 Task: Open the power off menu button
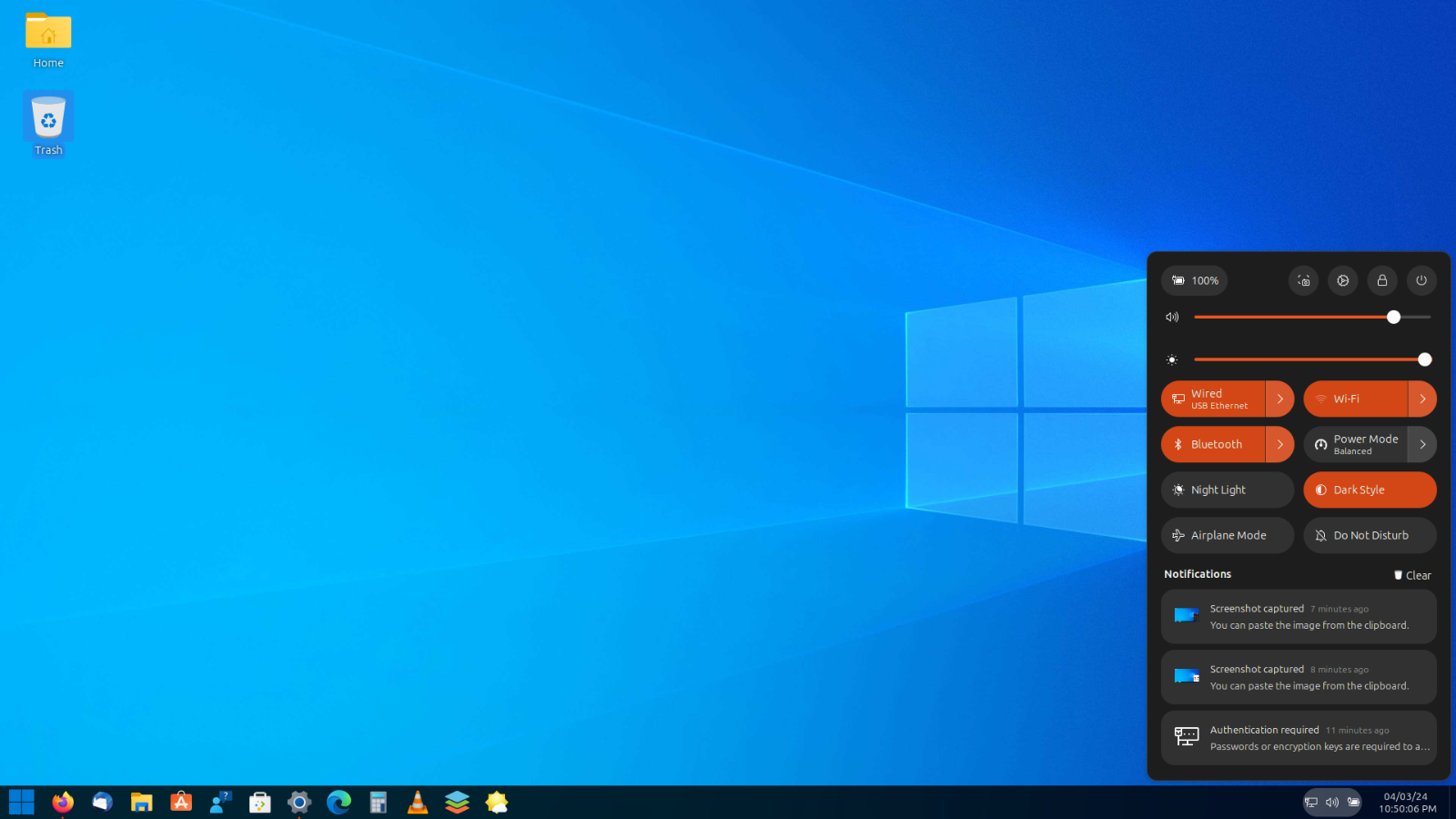click(1421, 280)
